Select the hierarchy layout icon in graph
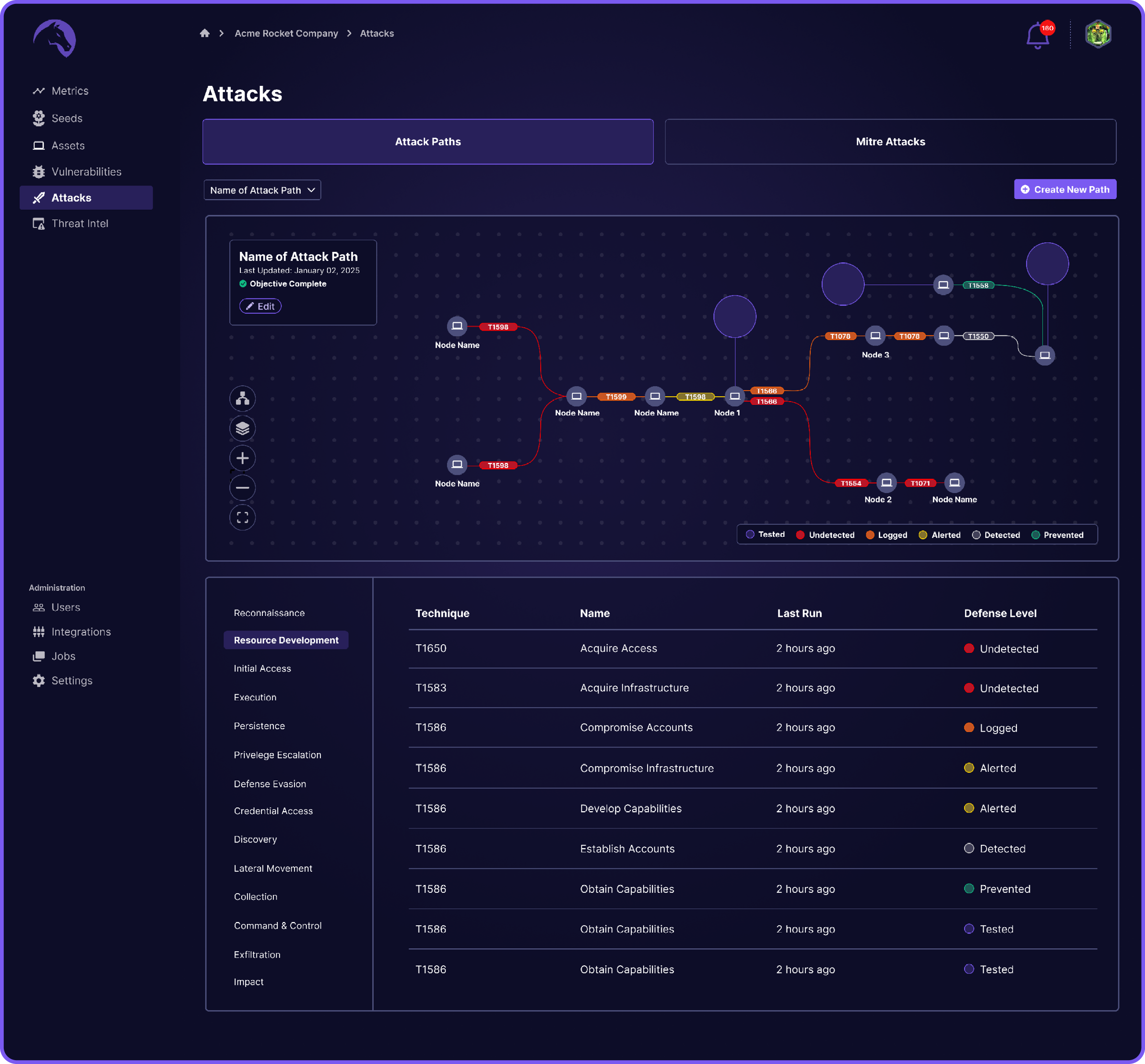 [242, 399]
